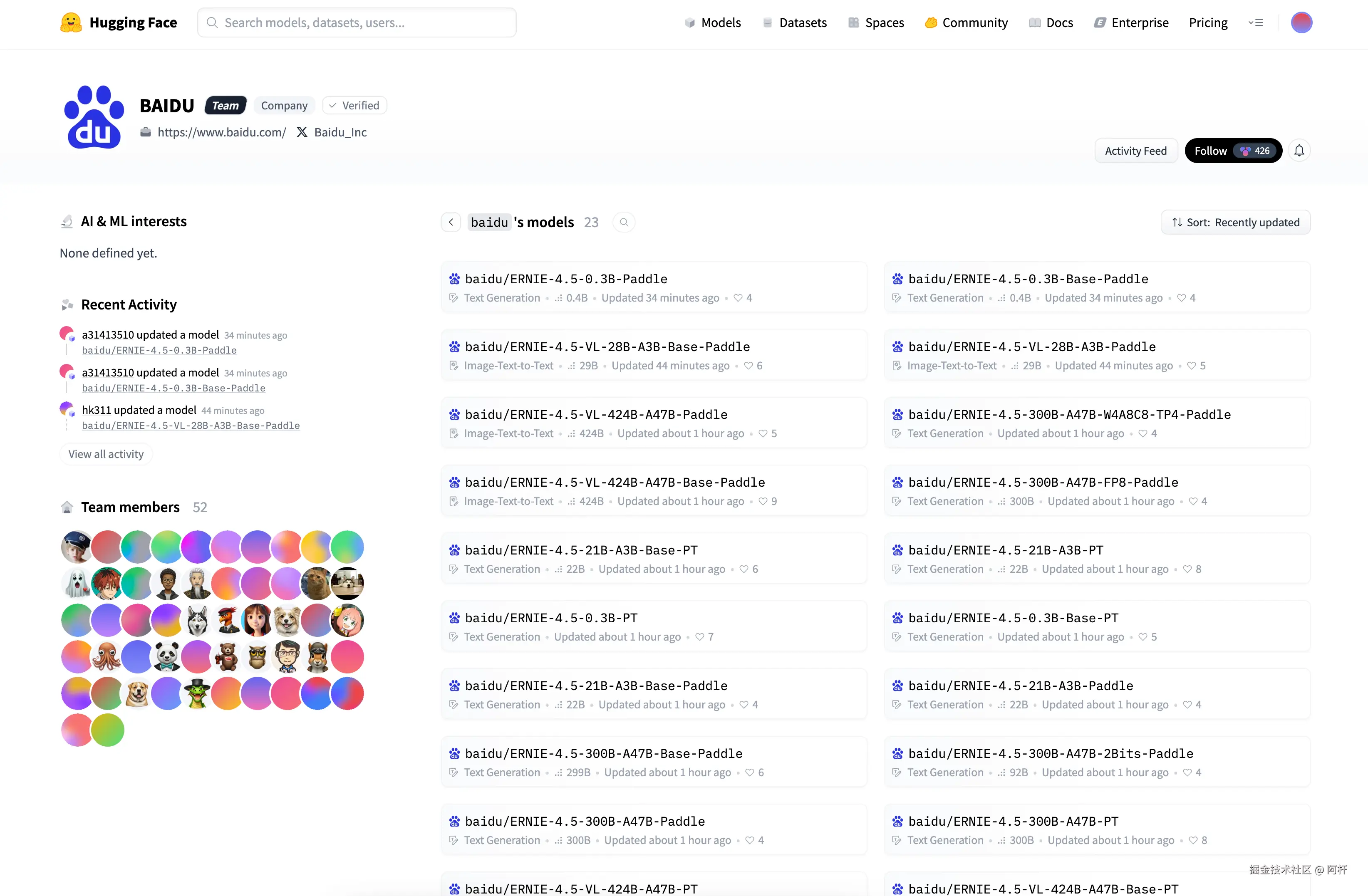Image resolution: width=1368 pixels, height=896 pixels.
Task: Click the panda team member avatar
Action: tap(167, 656)
